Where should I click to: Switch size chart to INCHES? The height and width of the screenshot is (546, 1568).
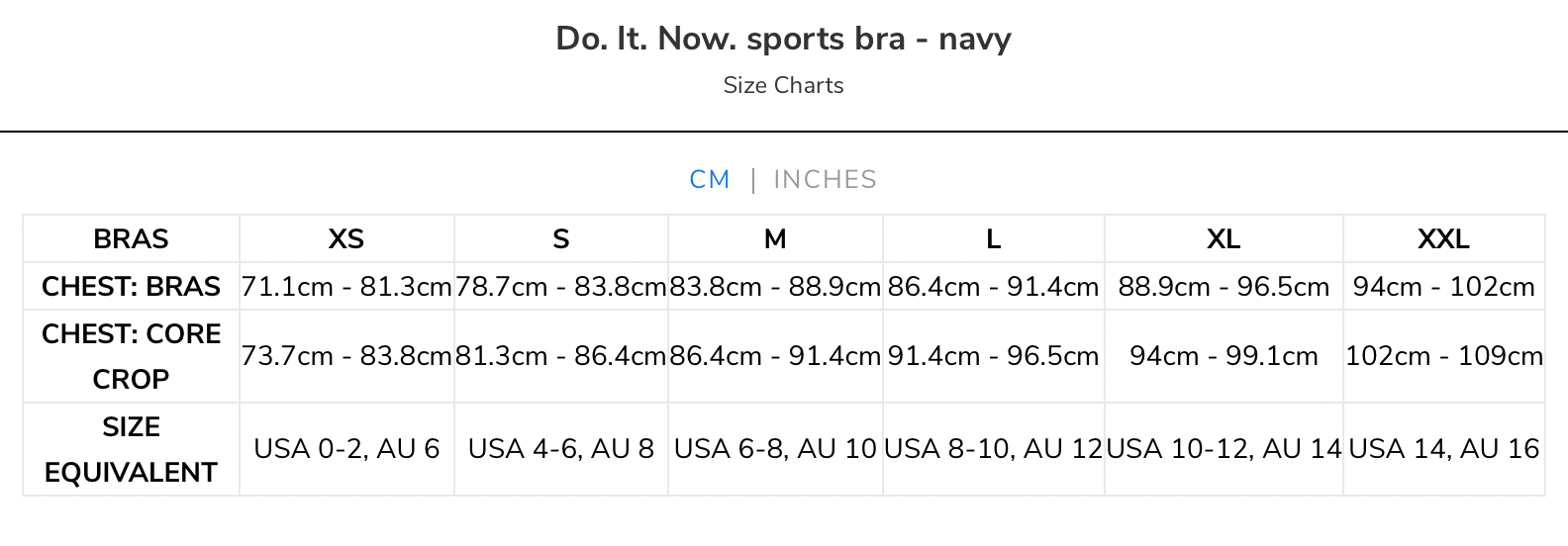[825, 179]
